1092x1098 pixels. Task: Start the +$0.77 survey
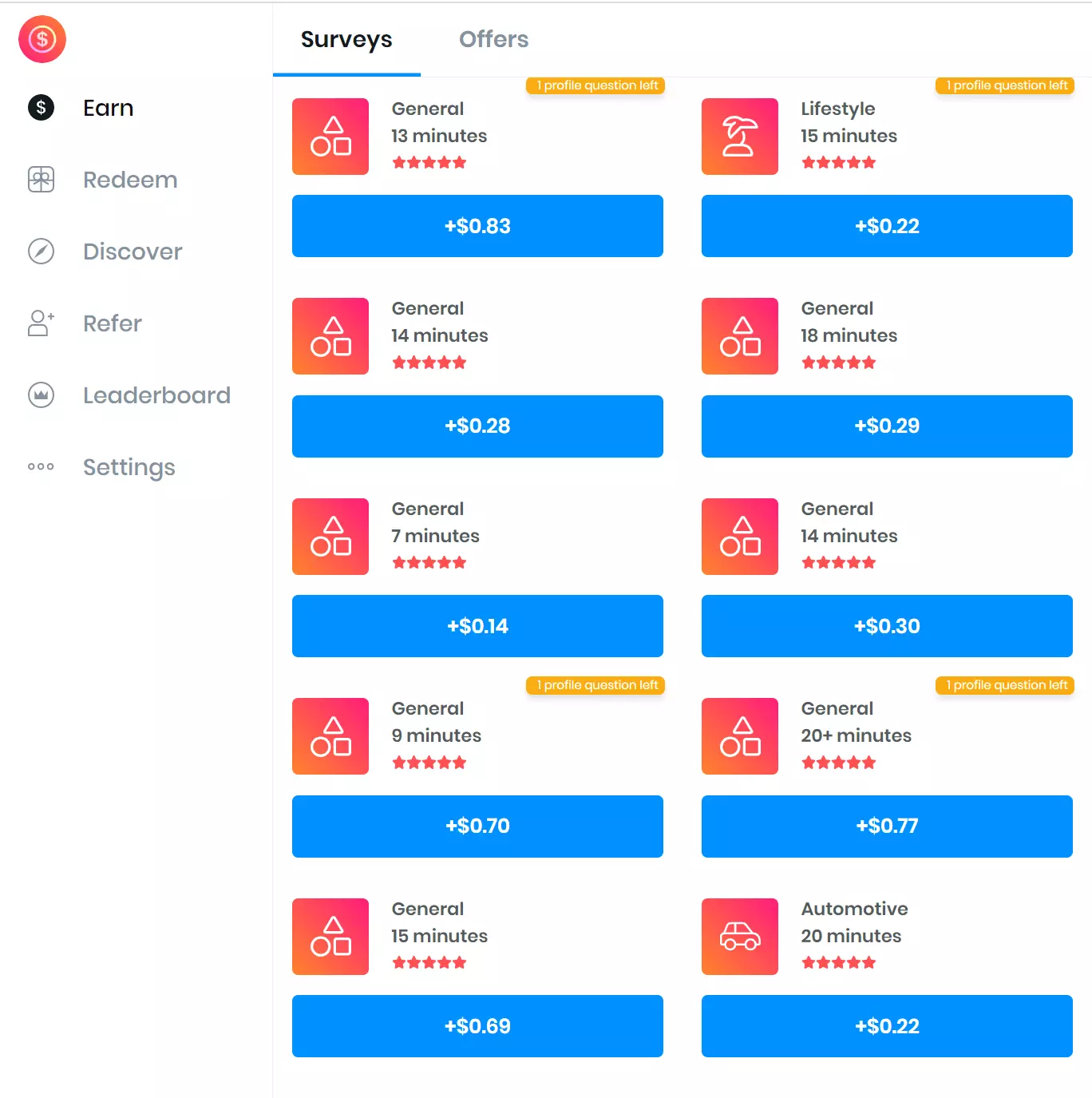pos(887,826)
